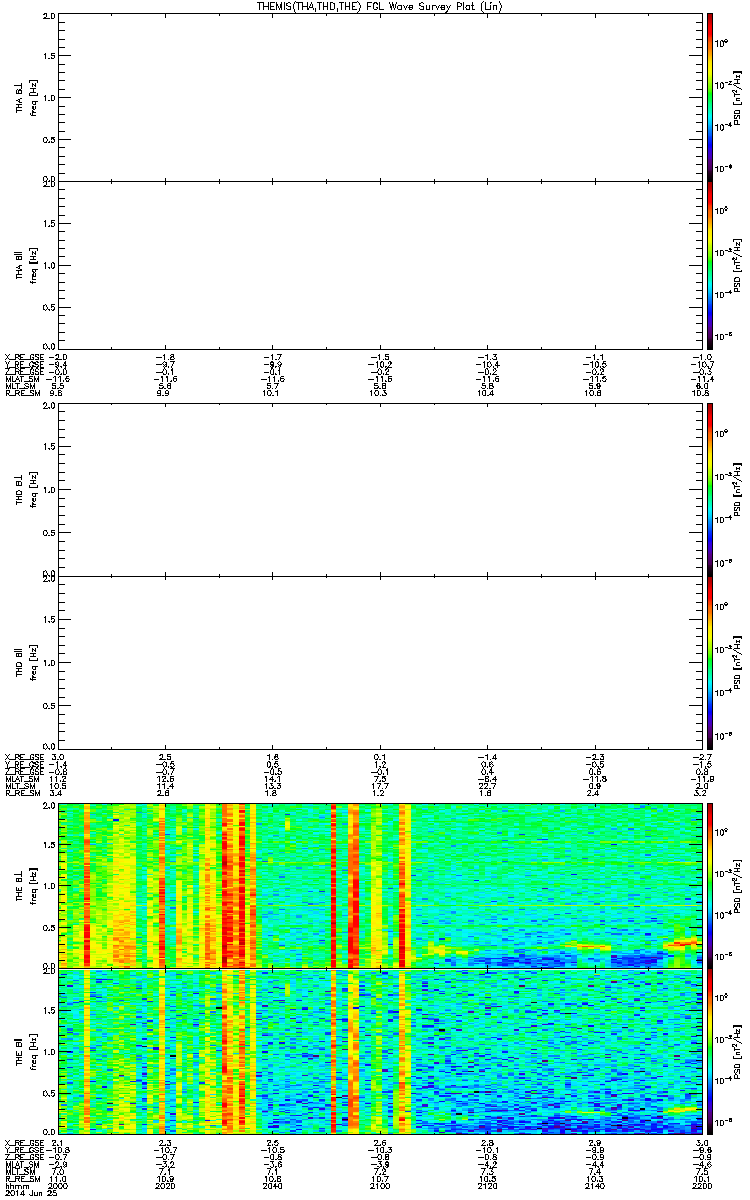Select the empty THA B-parallel plot panel
This screenshot has width=750, height=1200.
pos(380,264)
